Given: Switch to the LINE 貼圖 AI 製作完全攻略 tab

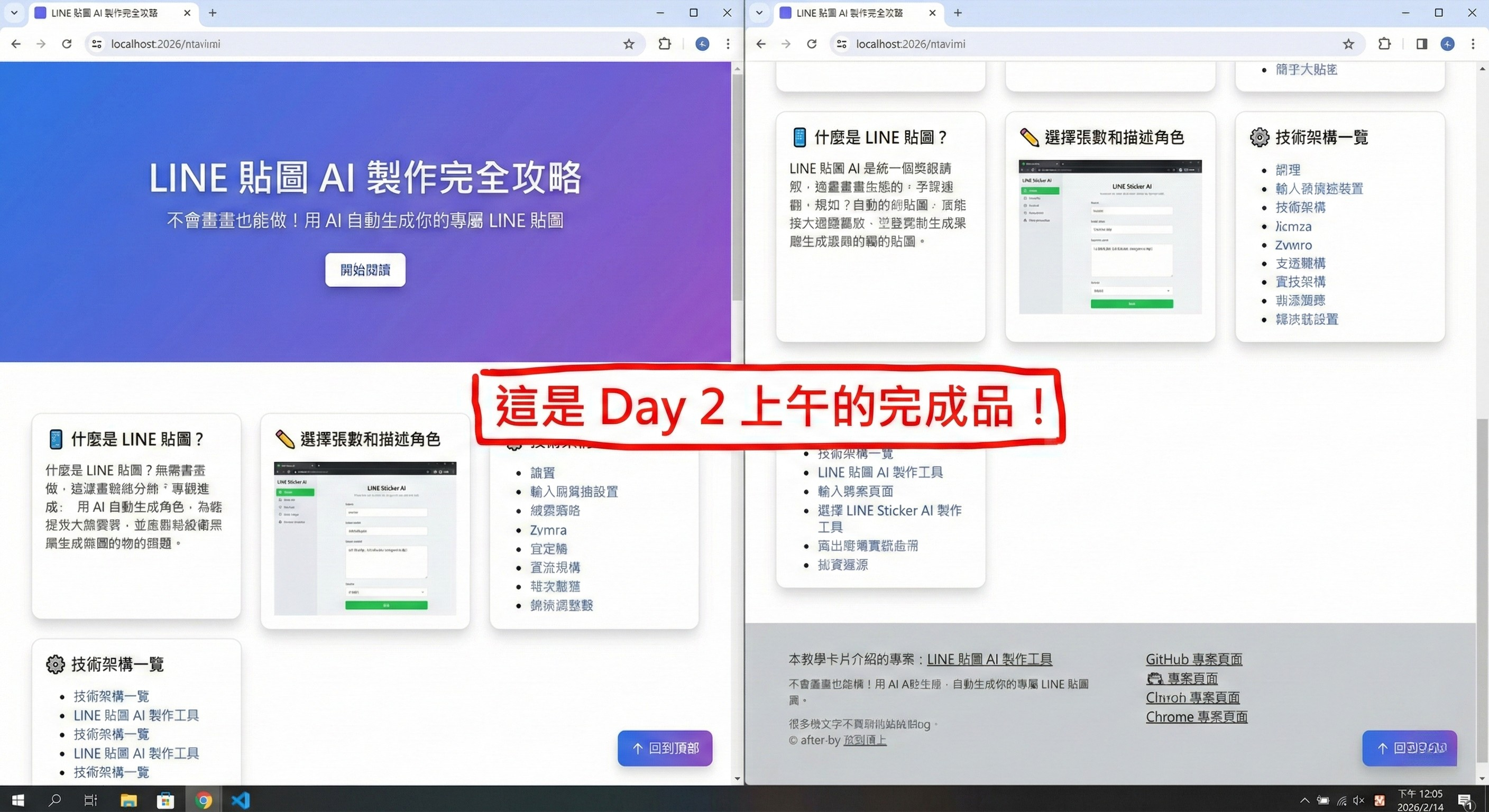Looking at the screenshot, I should (104, 13).
